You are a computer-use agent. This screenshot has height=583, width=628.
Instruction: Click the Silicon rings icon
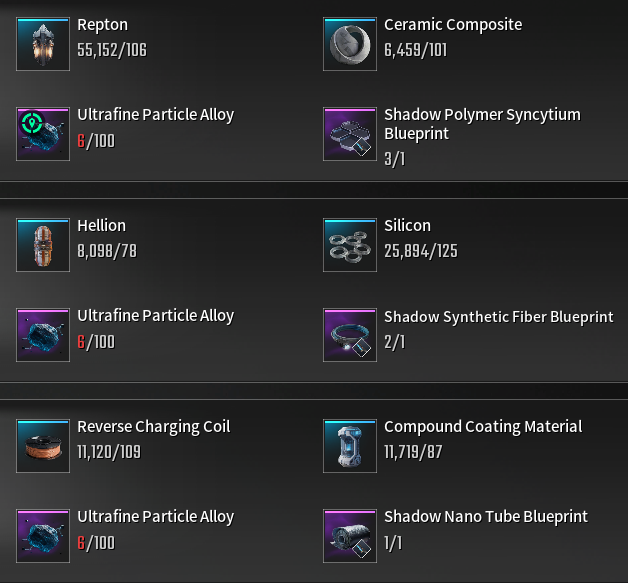click(x=350, y=245)
